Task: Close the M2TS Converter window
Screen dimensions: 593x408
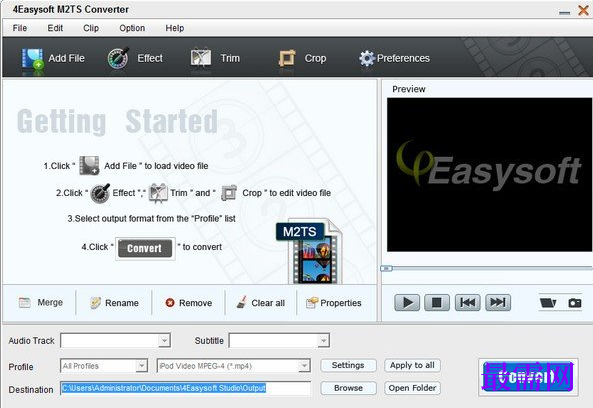Action: coord(584,10)
